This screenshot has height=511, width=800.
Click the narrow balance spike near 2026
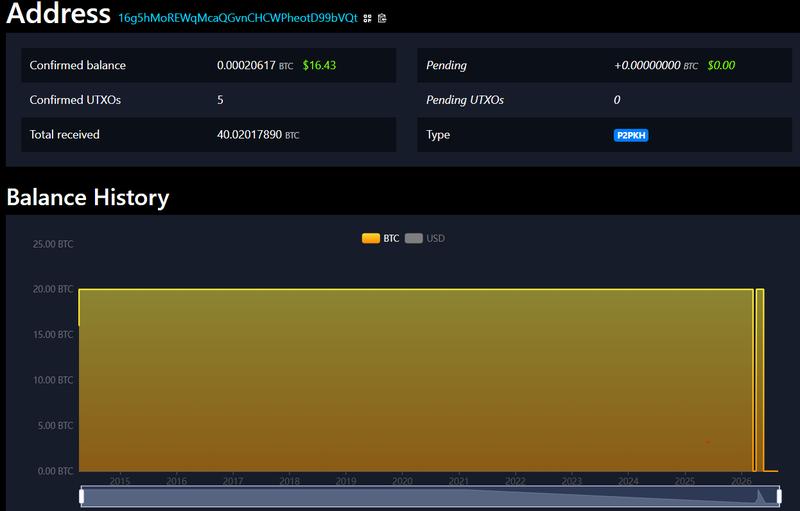coord(760,380)
